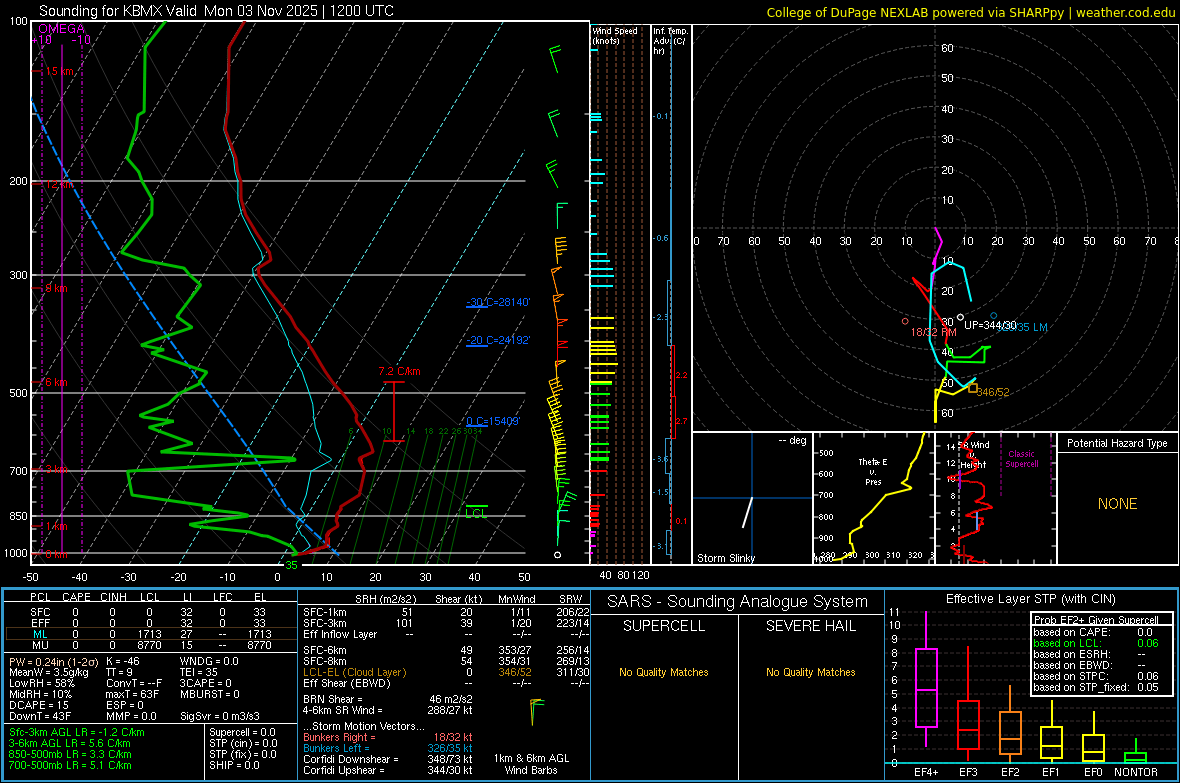The image size is (1180, 783).
Task: Click the SEVERE HAIL analogue heading
Action: tap(810, 626)
